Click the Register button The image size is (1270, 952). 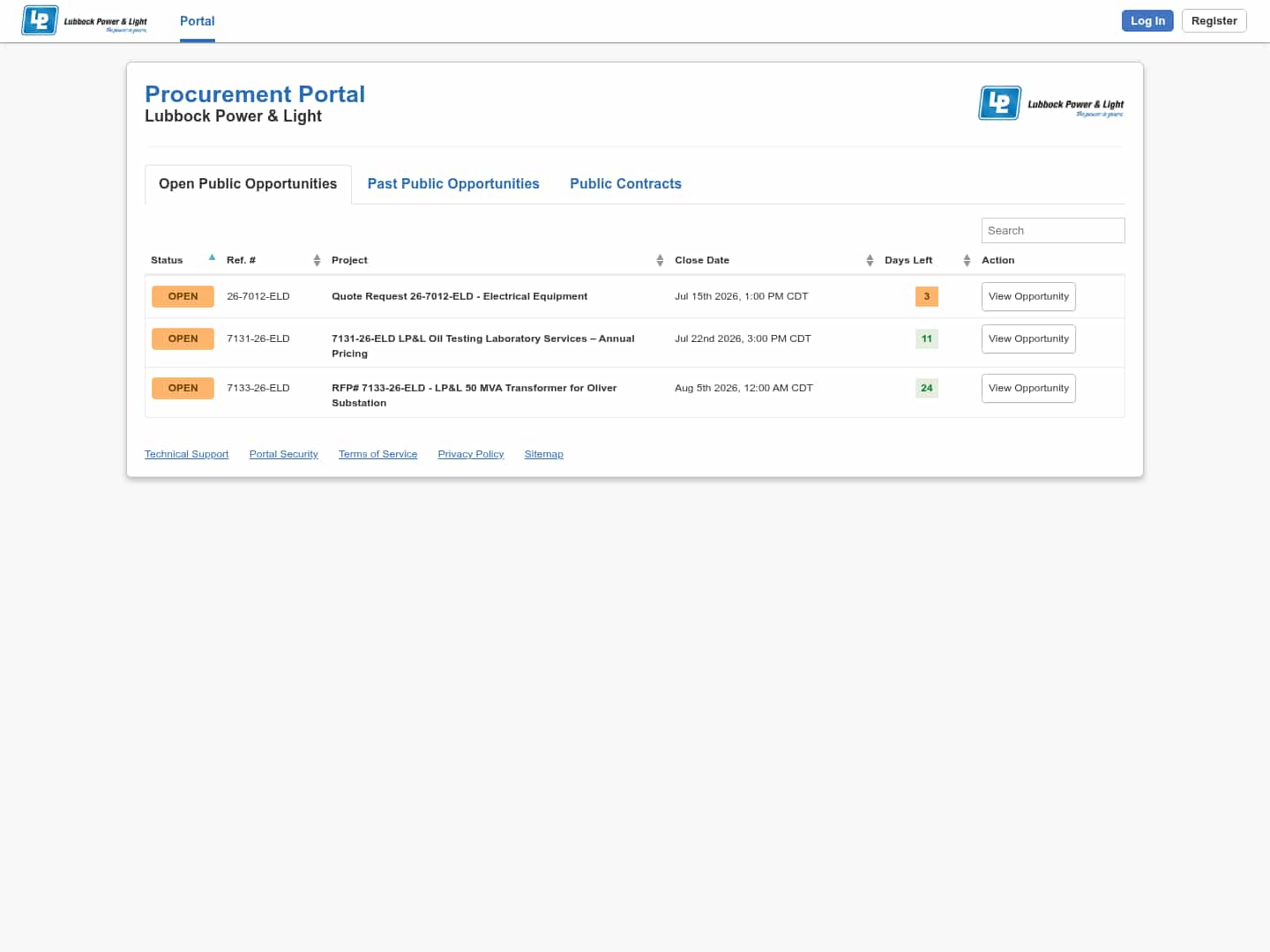click(1214, 20)
